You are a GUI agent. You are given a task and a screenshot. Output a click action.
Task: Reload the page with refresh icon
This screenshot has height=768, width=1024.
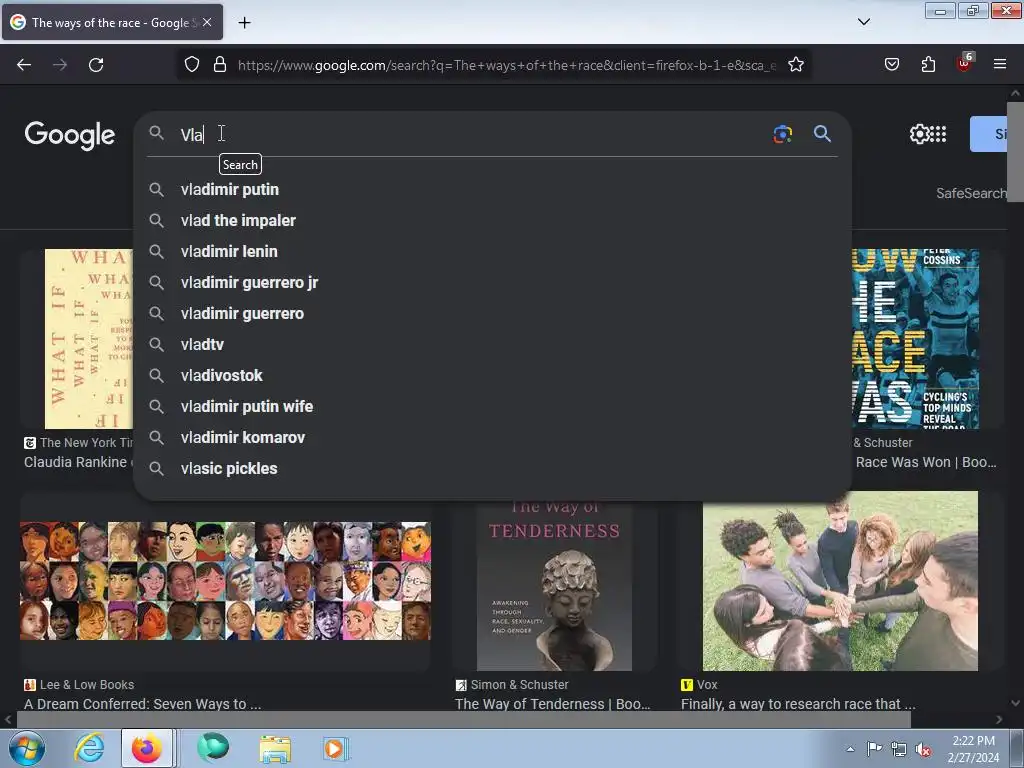[x=96, y=65]
